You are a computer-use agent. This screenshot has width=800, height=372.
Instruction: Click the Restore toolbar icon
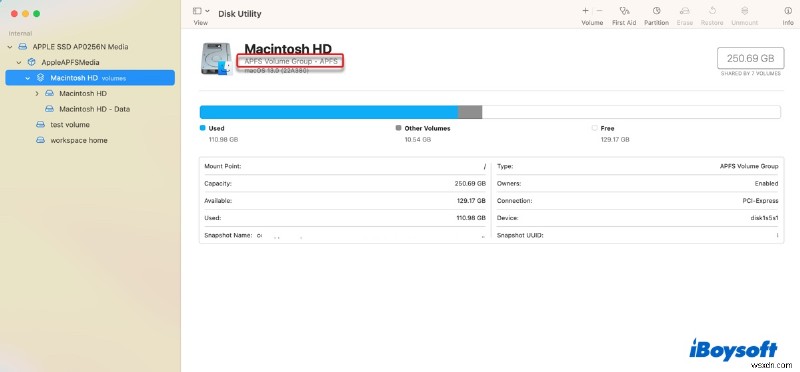[712, 11]
